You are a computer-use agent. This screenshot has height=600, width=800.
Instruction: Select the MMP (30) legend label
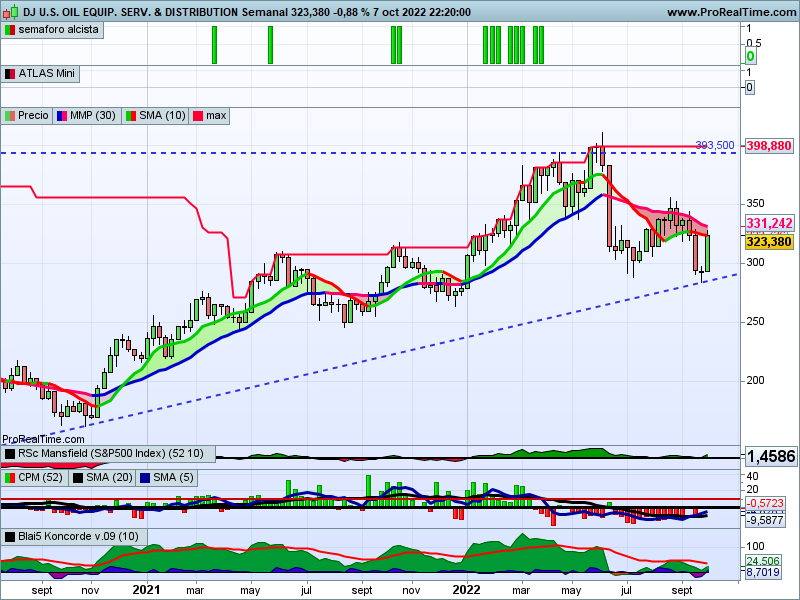pyautogui.click(x=93, y=116)
